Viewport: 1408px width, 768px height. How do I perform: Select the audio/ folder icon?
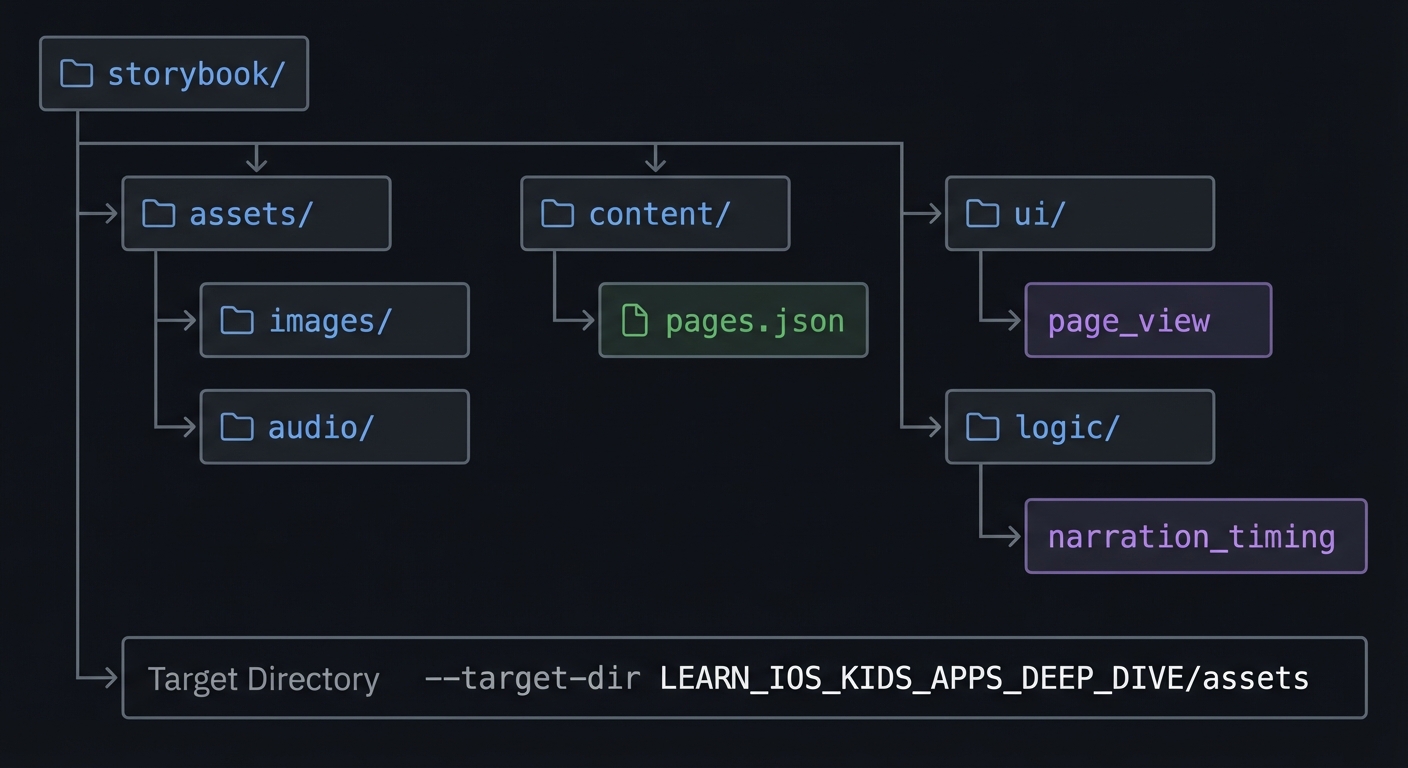(237, 426)
